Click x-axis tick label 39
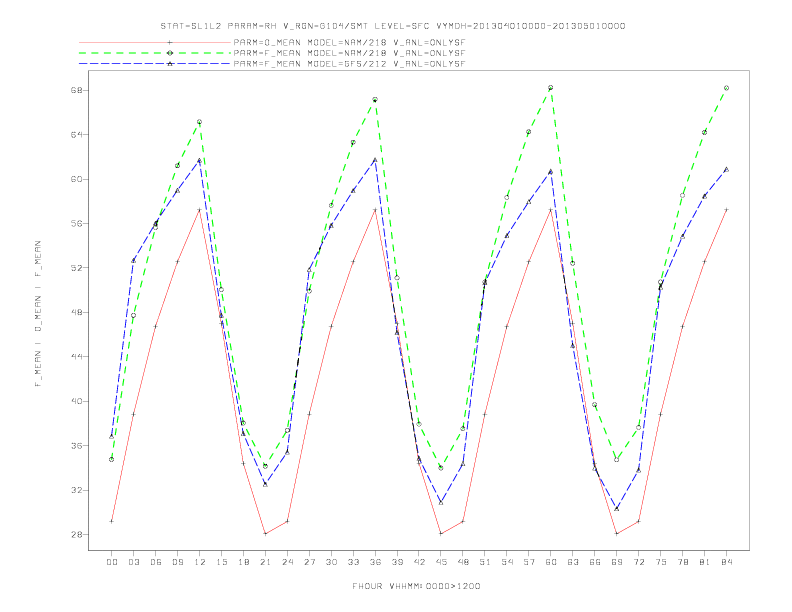 [397, 562]
